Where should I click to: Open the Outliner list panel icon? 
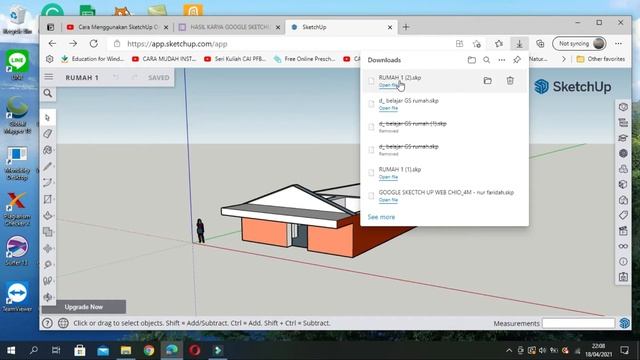[623, 122]
